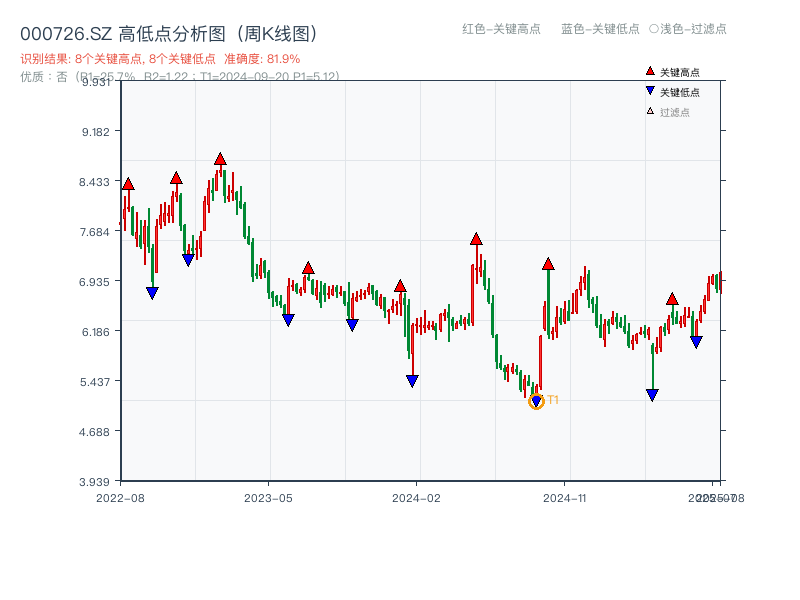Click the 5.437 y-axis label
Screen dimensions: 800x600
click(x=95, y=382)
